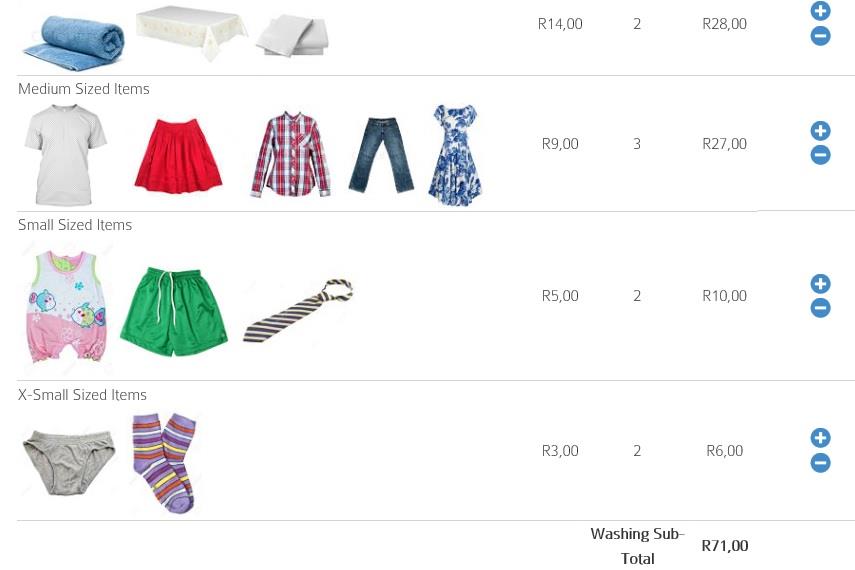Increase quantity of Medium Sized Items
855x570 pixels.
point(820,131)
